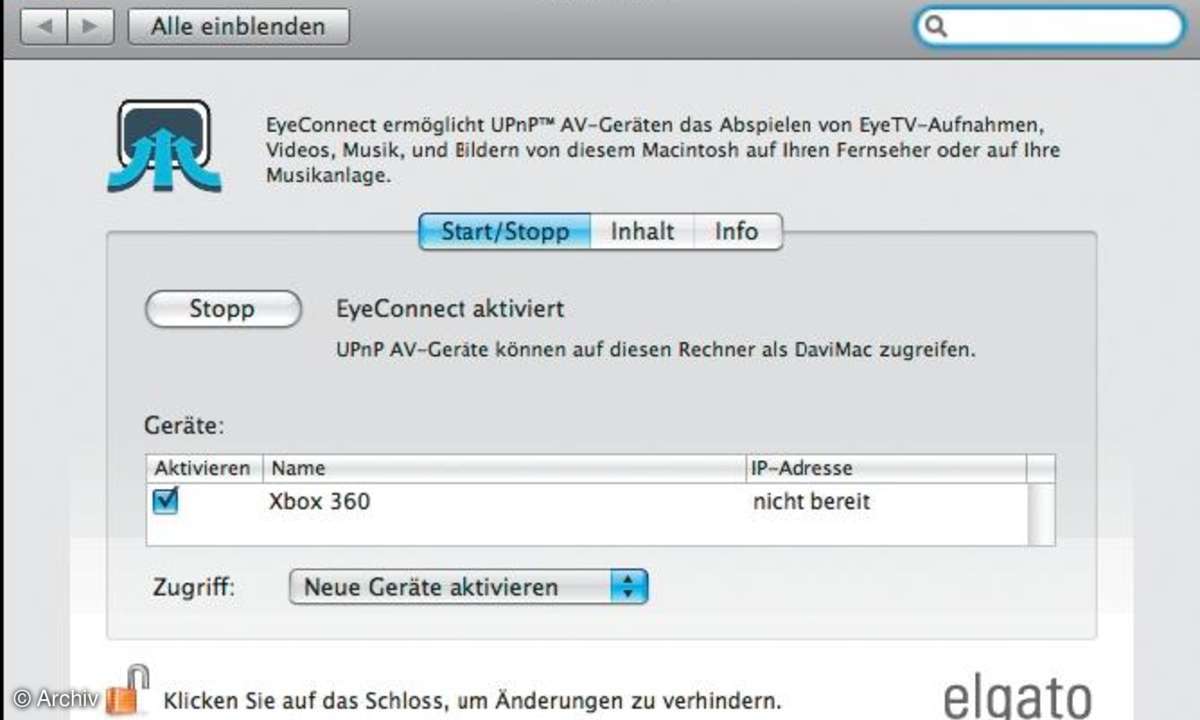Screen dimensions: 1200x720
Task: Select the Xbox 360 device row
Action: tap(588, 502)
